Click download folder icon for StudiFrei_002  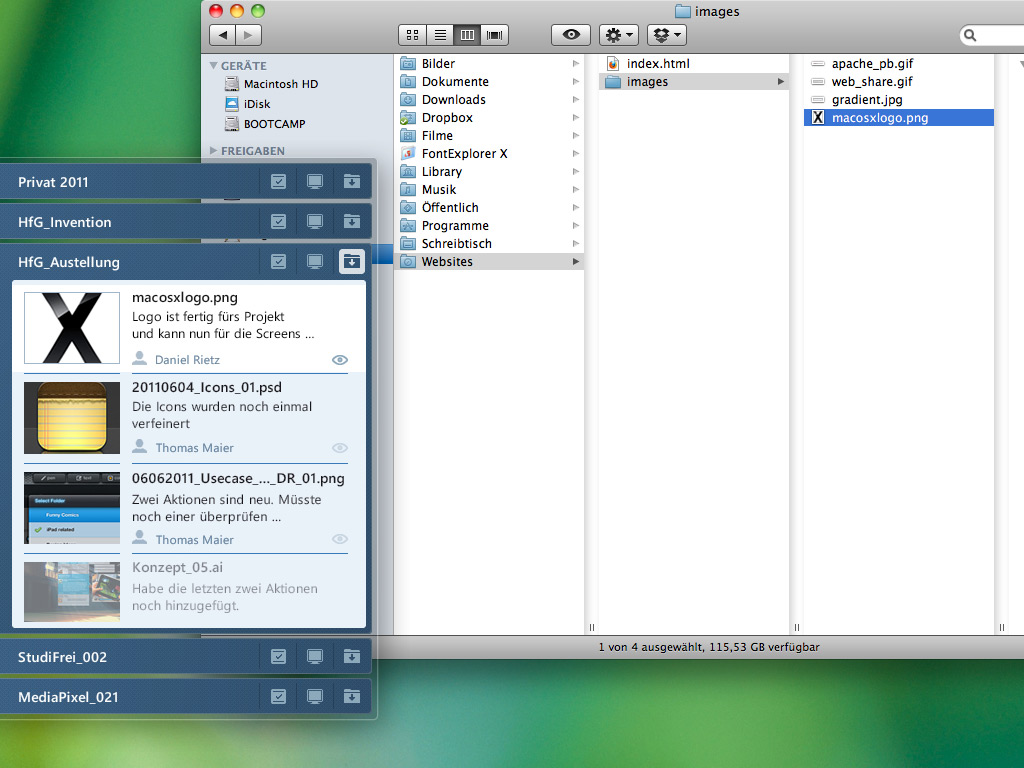point(351,656)
